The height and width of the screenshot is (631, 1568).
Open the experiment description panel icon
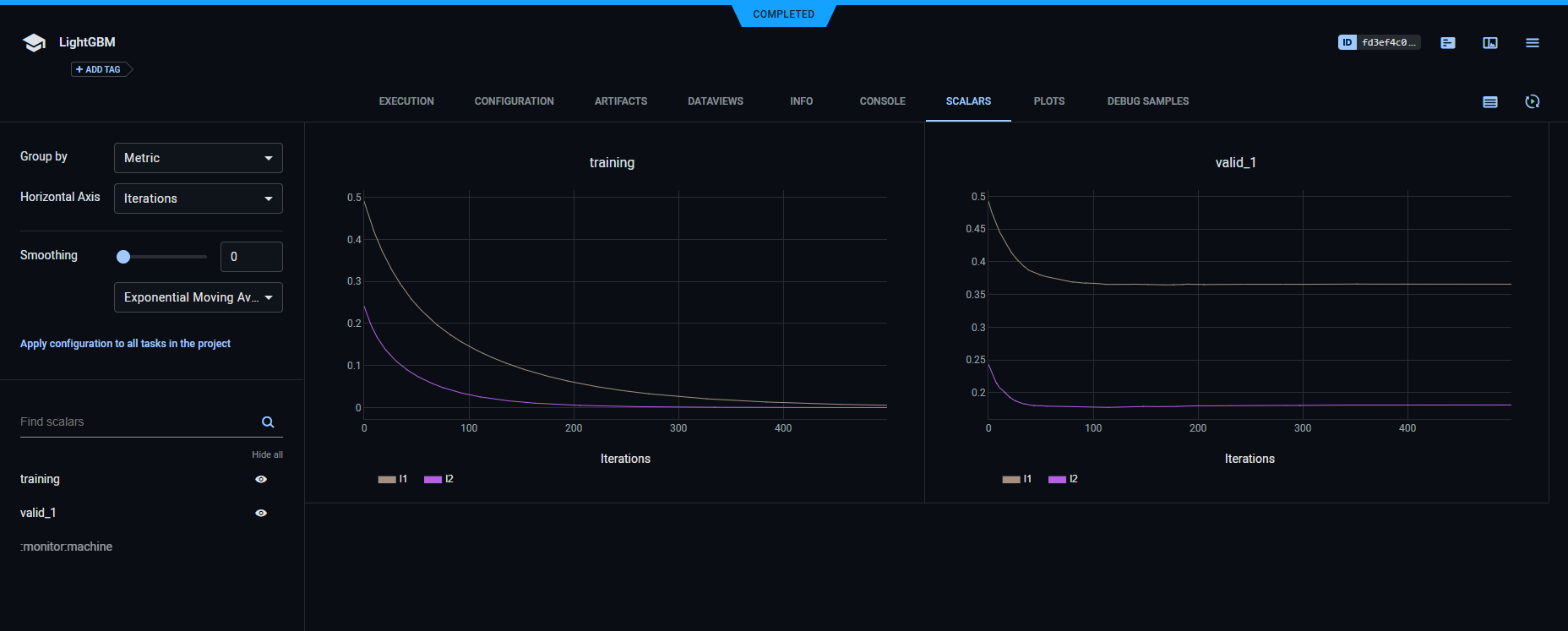click(1447, 43)
